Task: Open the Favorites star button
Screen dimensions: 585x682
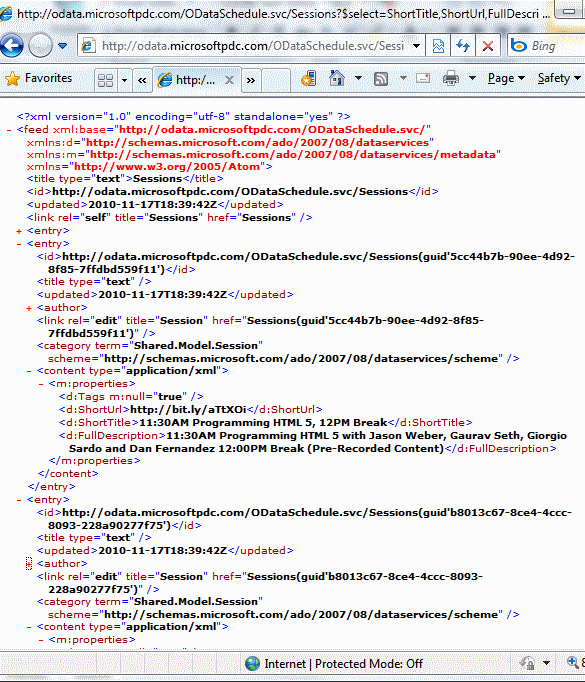Action: (38, 79)
